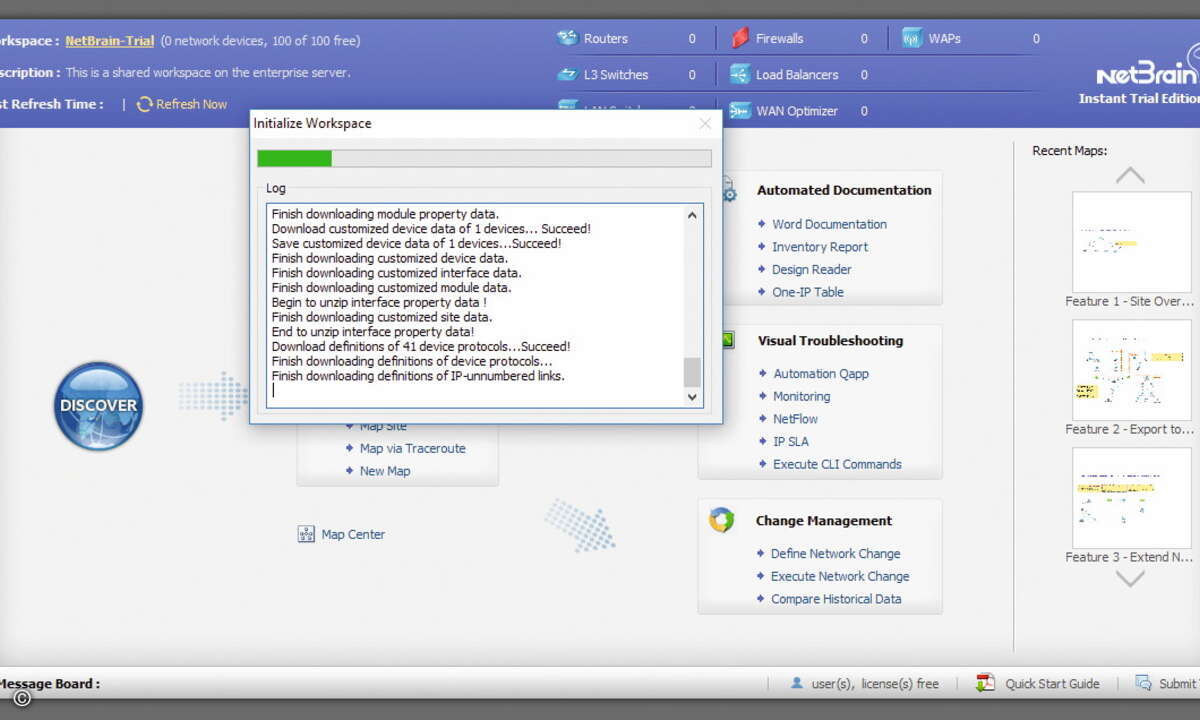Click the Load Balancers label
1200x720 pixels.
pos(797,75)
